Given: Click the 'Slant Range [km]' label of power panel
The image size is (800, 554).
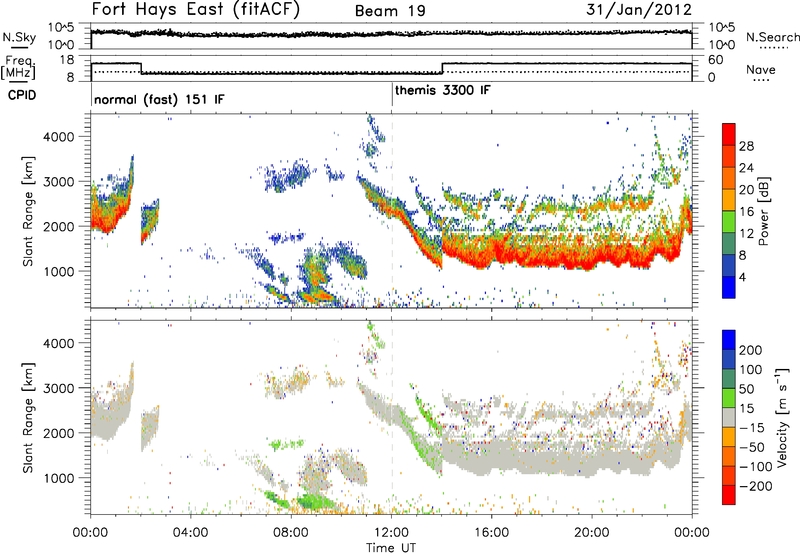Looking at the screenshot, I should tap(28, 211).
